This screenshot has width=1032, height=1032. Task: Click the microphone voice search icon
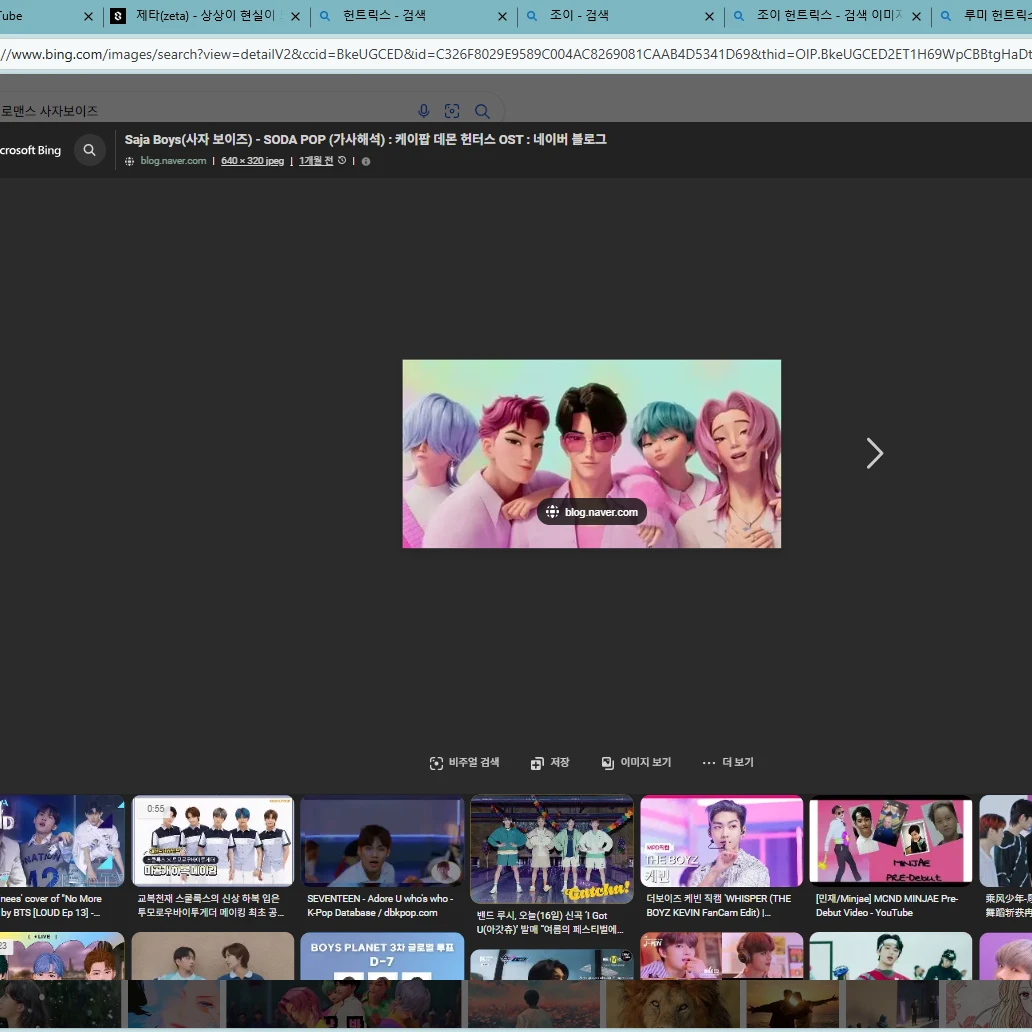point(424,111)
